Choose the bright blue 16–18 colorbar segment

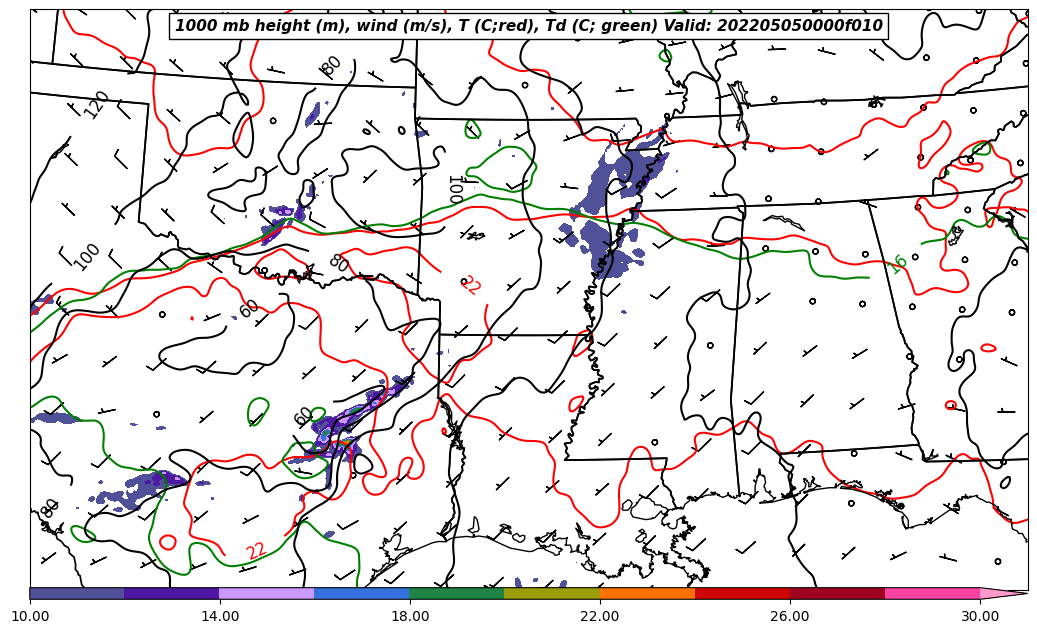361,593
